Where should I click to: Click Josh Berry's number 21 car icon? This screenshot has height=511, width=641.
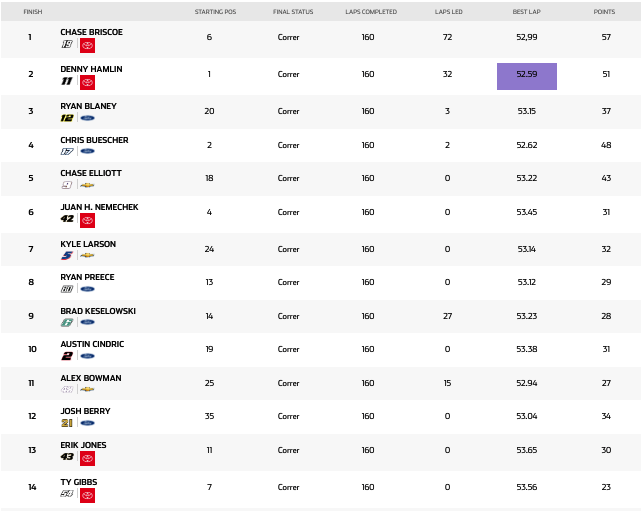click(67, 423)
